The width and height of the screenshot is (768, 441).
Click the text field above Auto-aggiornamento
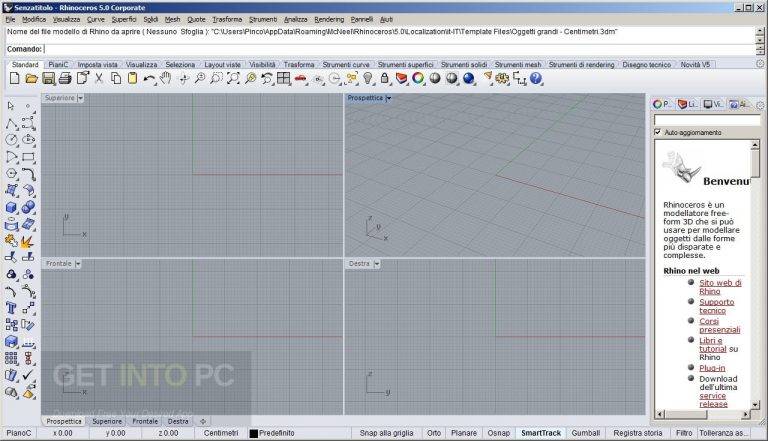(x=707, y=120)
